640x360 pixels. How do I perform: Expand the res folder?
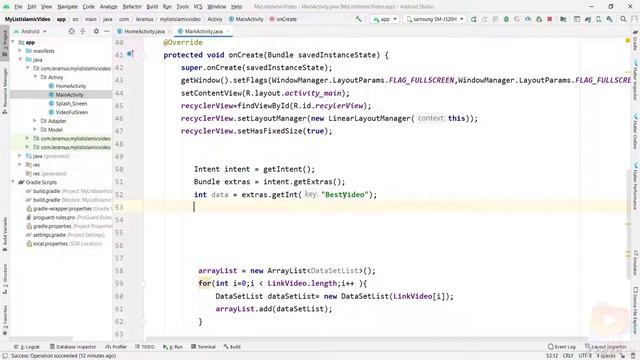(x=20, y=164)
